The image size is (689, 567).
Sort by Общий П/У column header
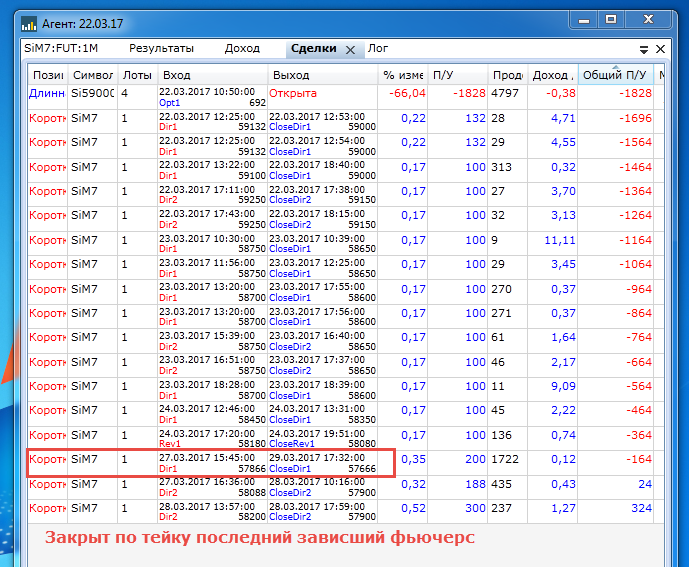(x=615, y=75)
